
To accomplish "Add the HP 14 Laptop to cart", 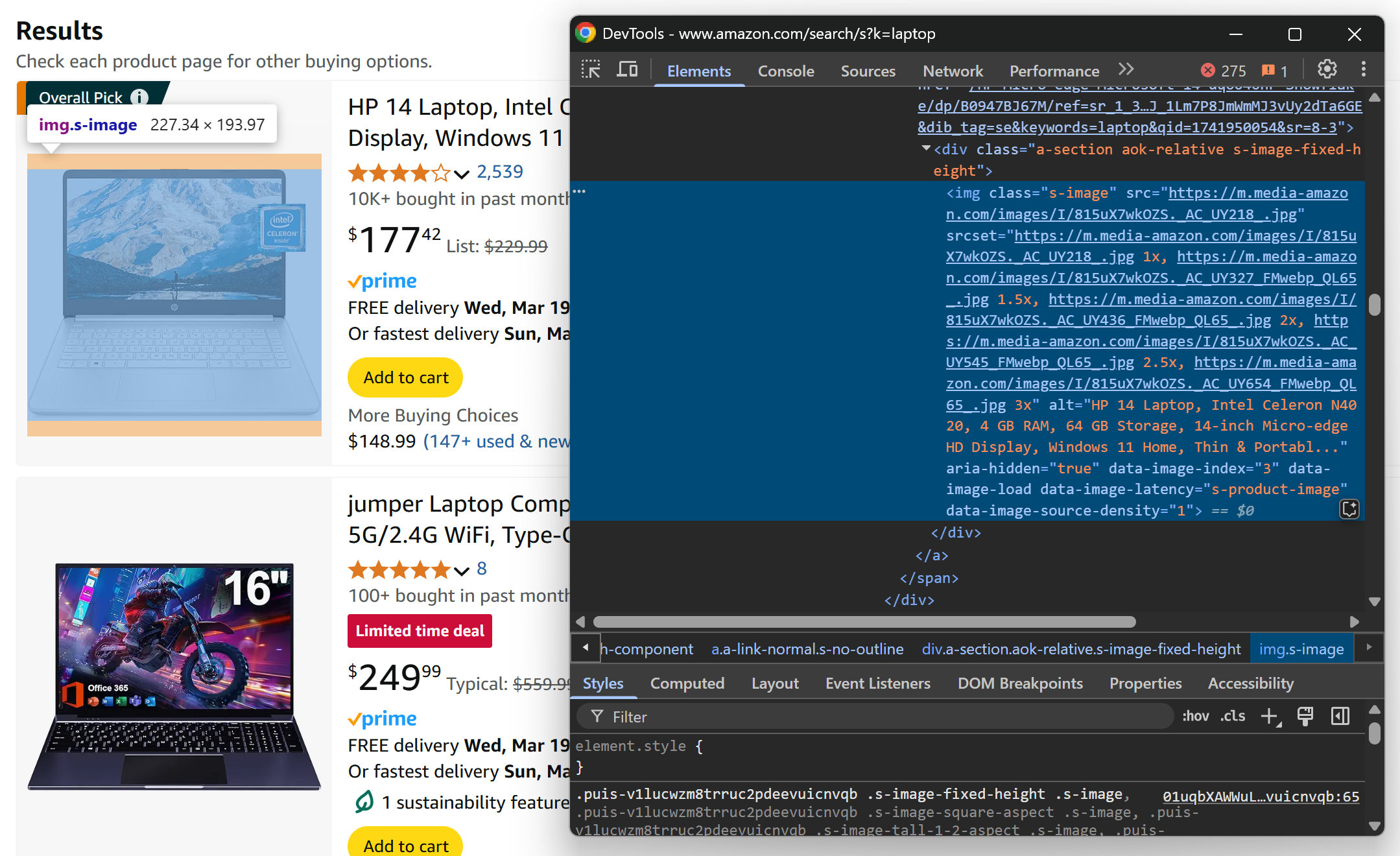I will click(405, 377).
